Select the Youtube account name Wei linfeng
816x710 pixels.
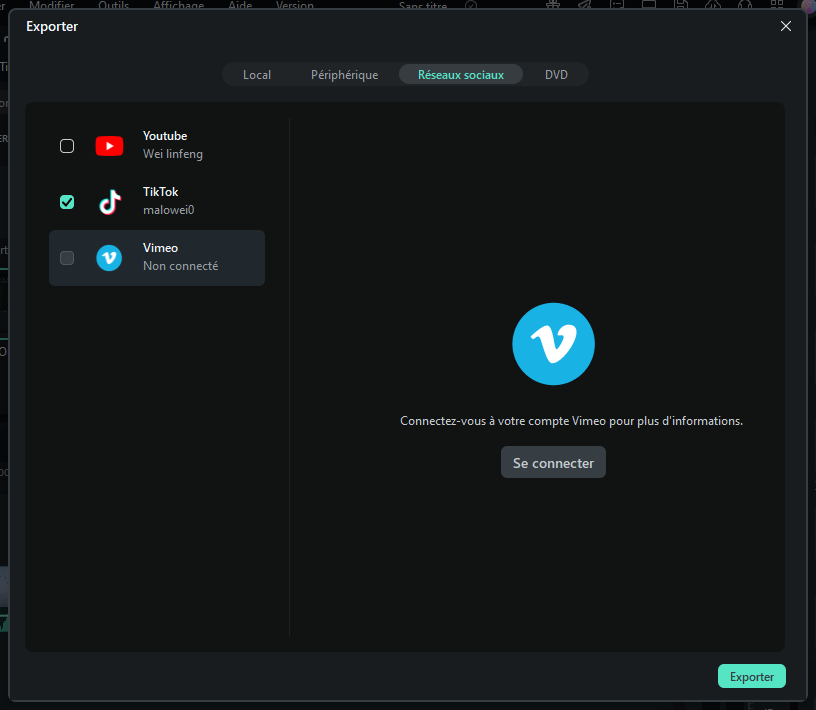pos(173,154)
